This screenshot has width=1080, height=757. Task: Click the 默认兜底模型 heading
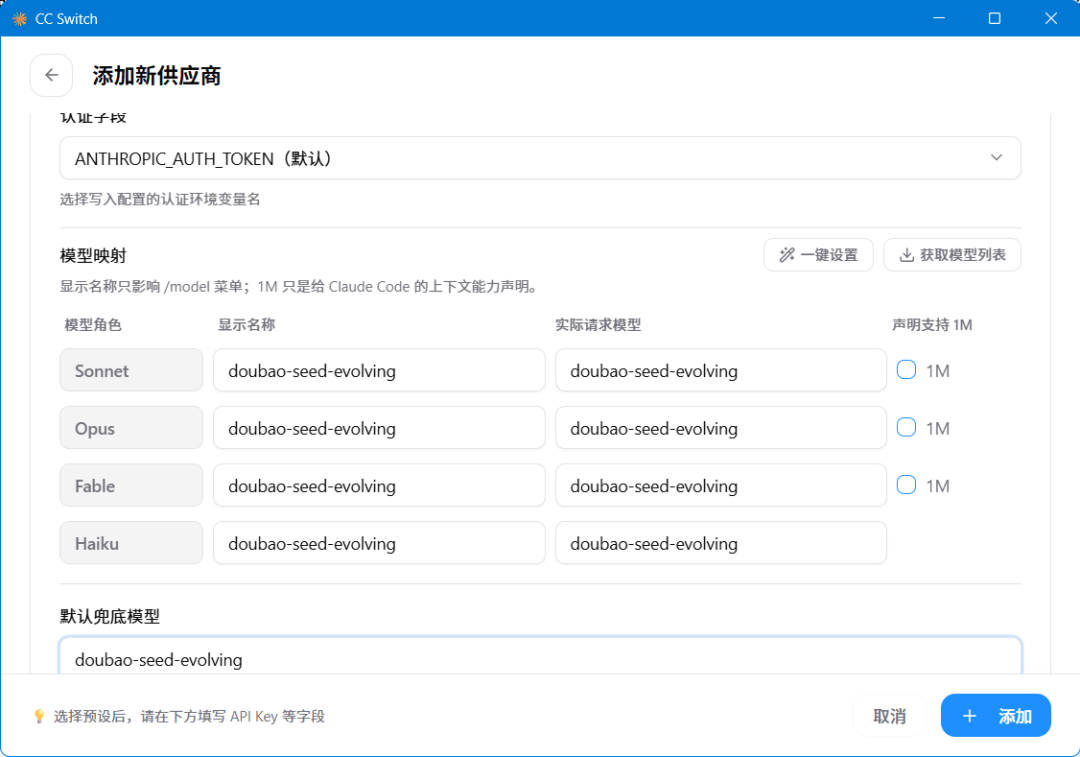tap(110, 616)
